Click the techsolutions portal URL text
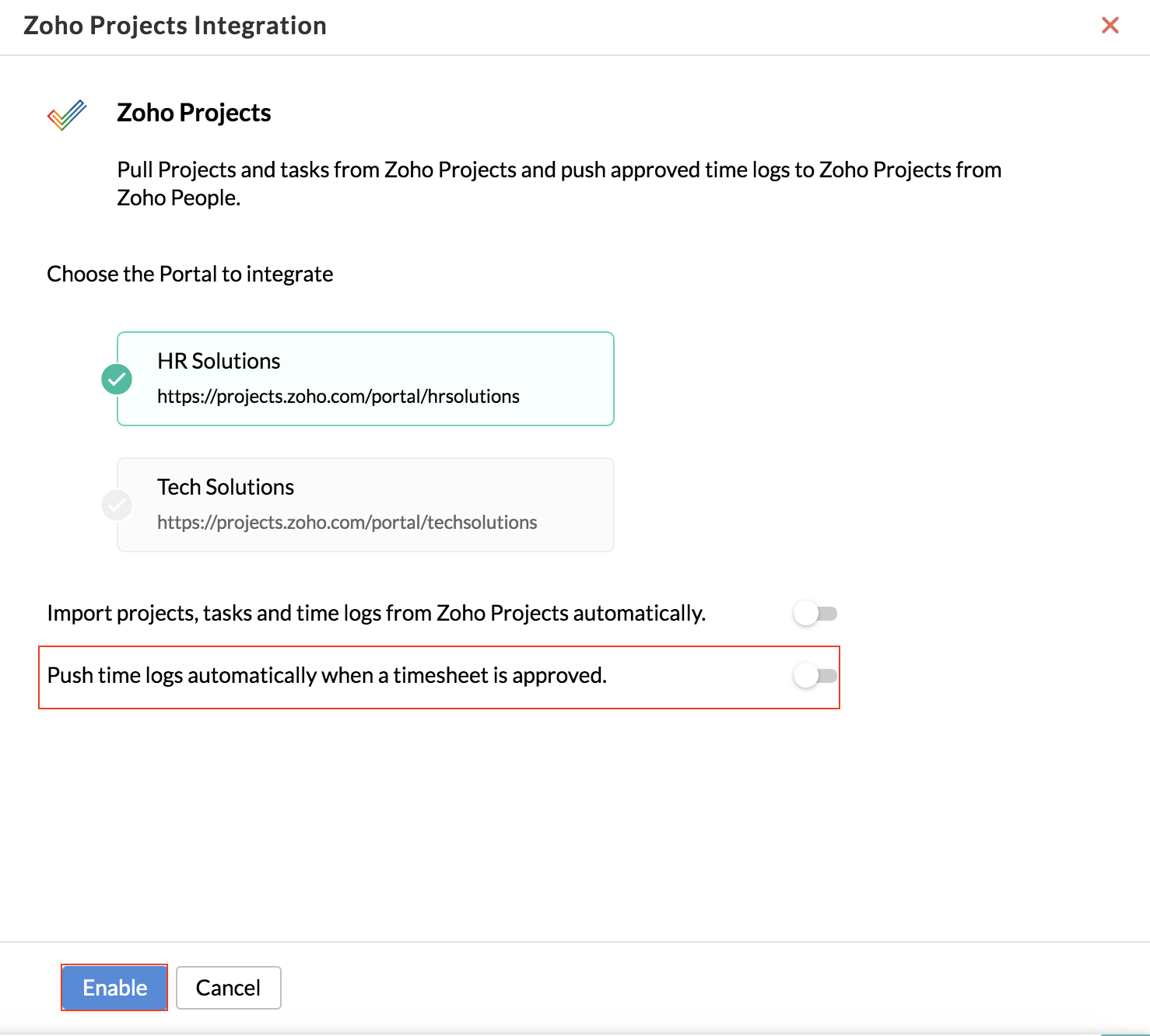Viewport: 1150px width, 1036px height. (347, 523)
